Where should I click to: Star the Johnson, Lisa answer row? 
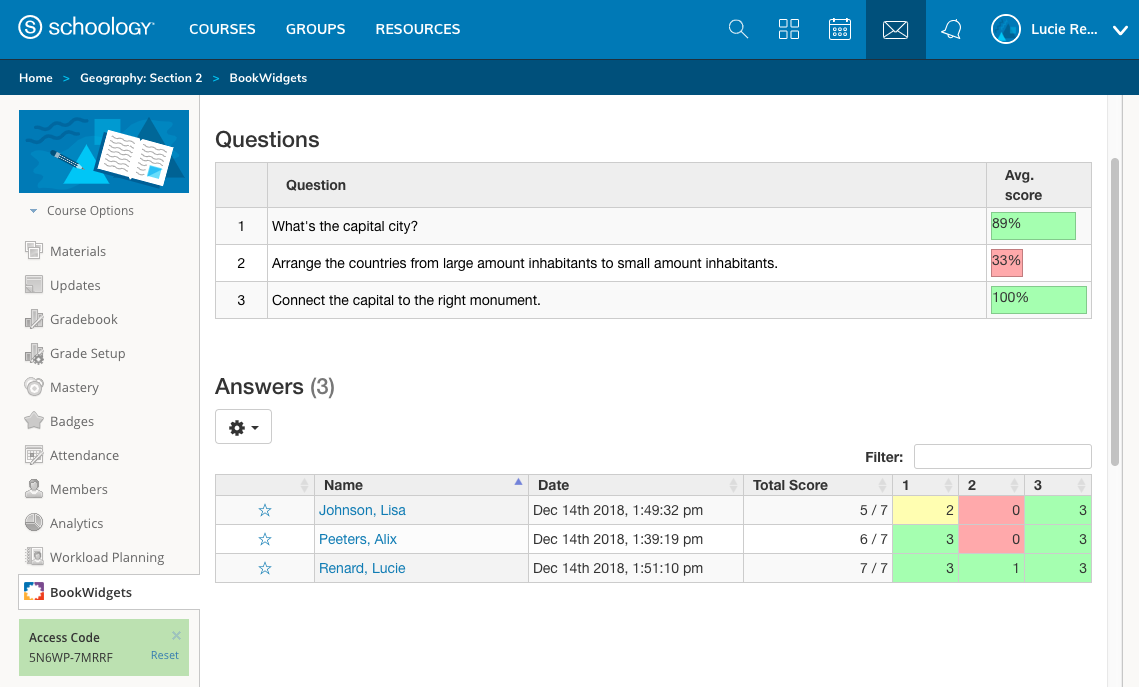(265, 510)
